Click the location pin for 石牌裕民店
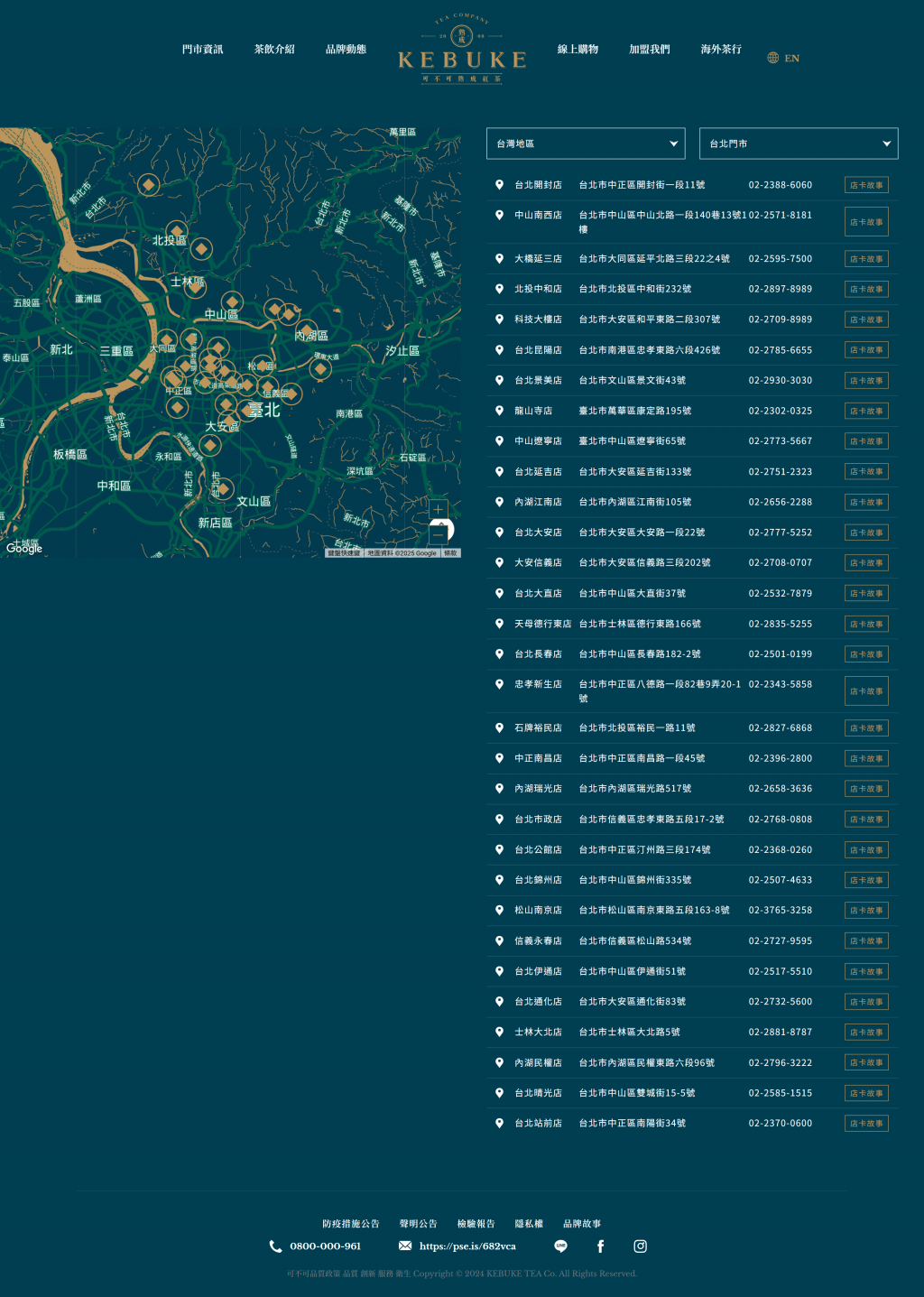 pyautogui.click(x=499, y=727)
